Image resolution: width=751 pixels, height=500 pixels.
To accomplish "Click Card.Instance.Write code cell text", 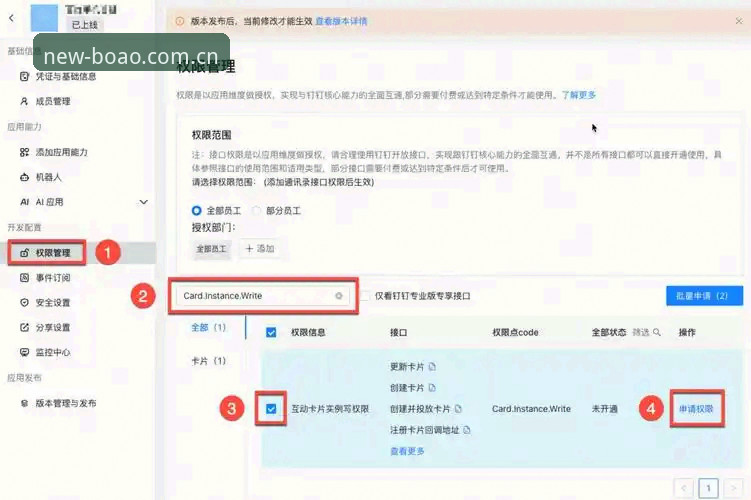I will coord(531,409).
